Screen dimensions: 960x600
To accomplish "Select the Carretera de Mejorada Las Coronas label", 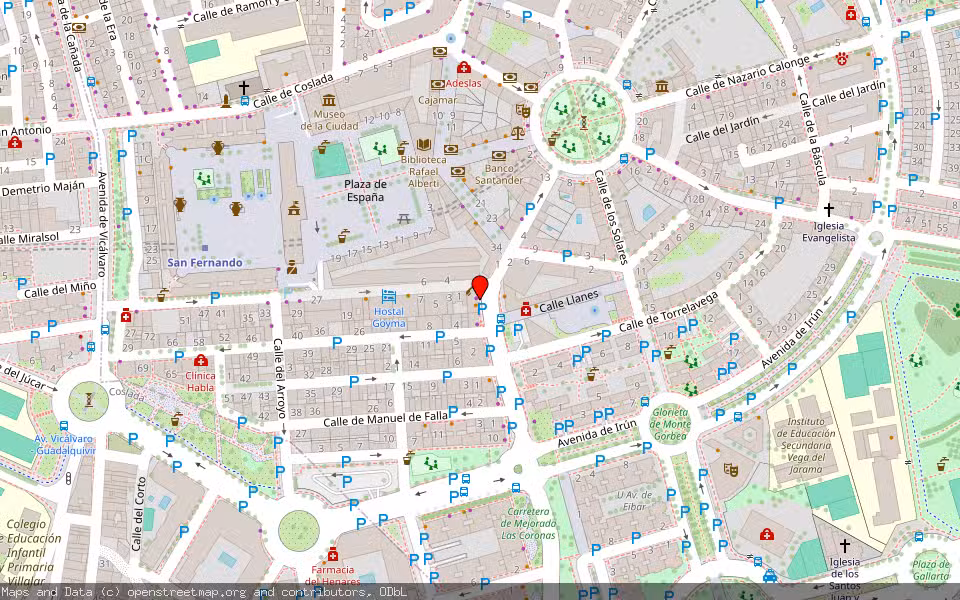I will click(528, 523).
